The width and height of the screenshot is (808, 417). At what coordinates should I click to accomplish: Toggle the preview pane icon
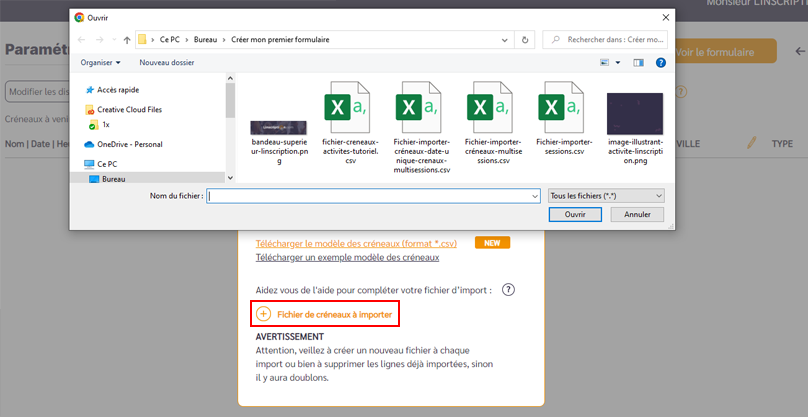(637, 62)
